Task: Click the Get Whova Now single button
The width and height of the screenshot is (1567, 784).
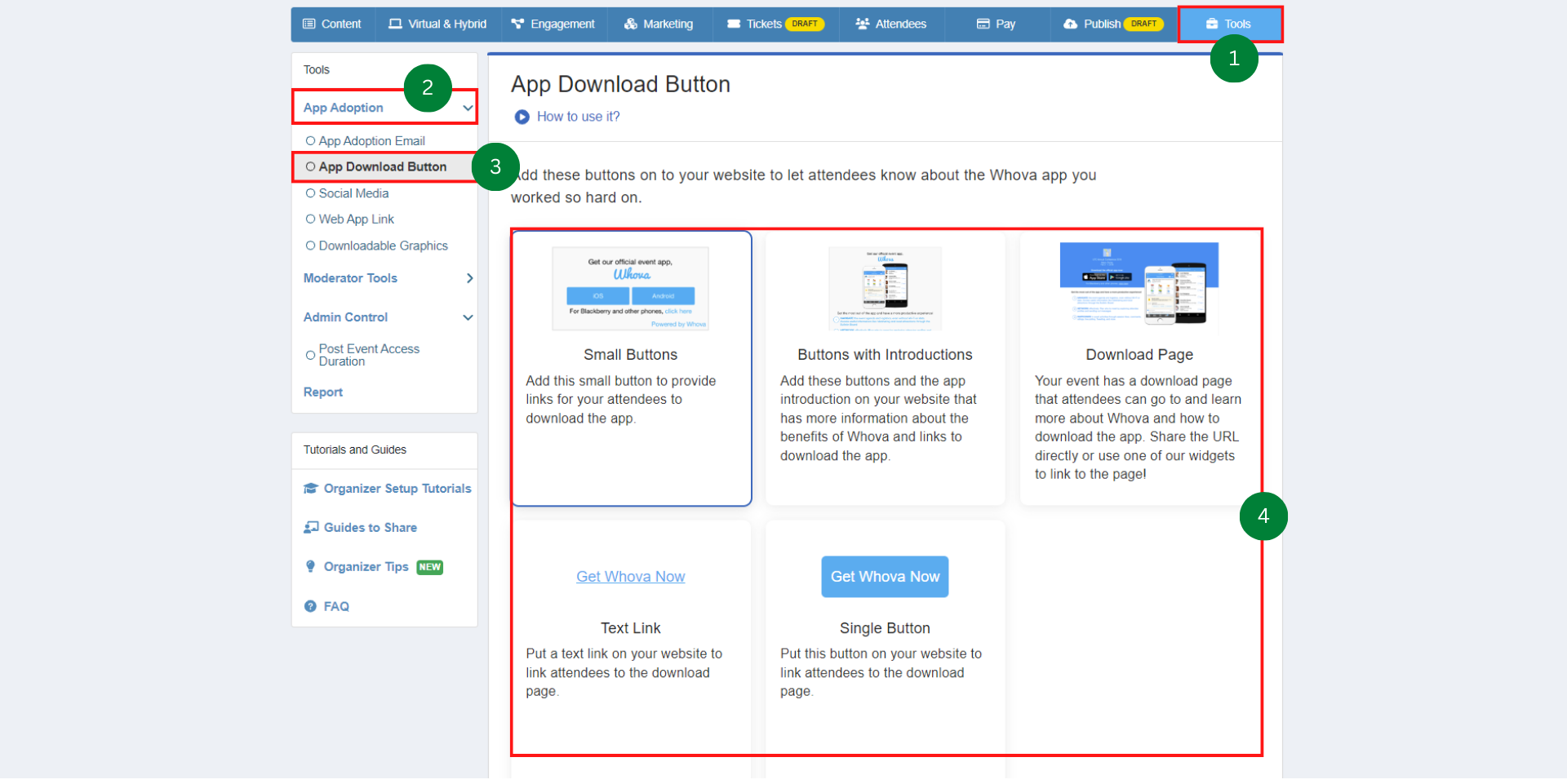Action: 884,577
